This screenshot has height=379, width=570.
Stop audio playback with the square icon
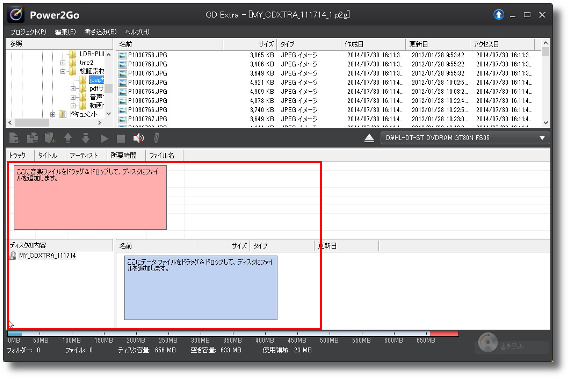121,138
